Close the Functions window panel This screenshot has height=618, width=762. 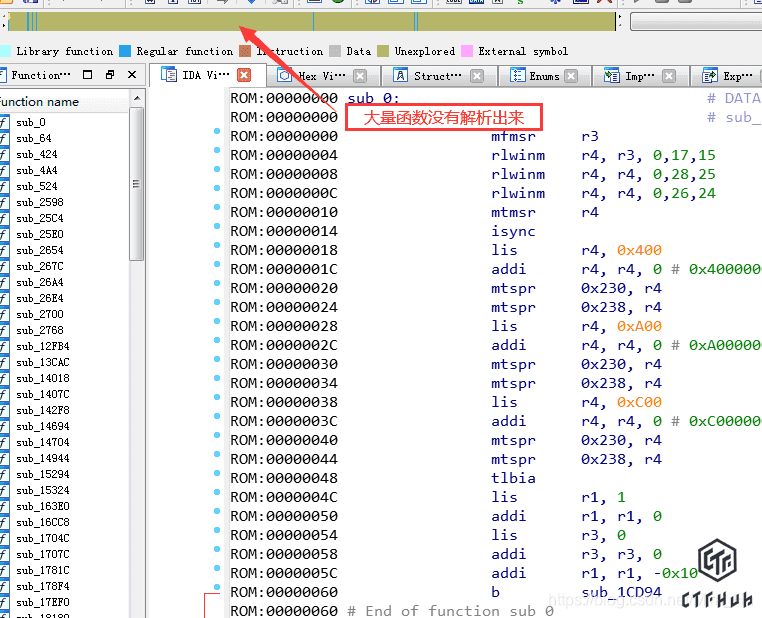tap(132, 75)
